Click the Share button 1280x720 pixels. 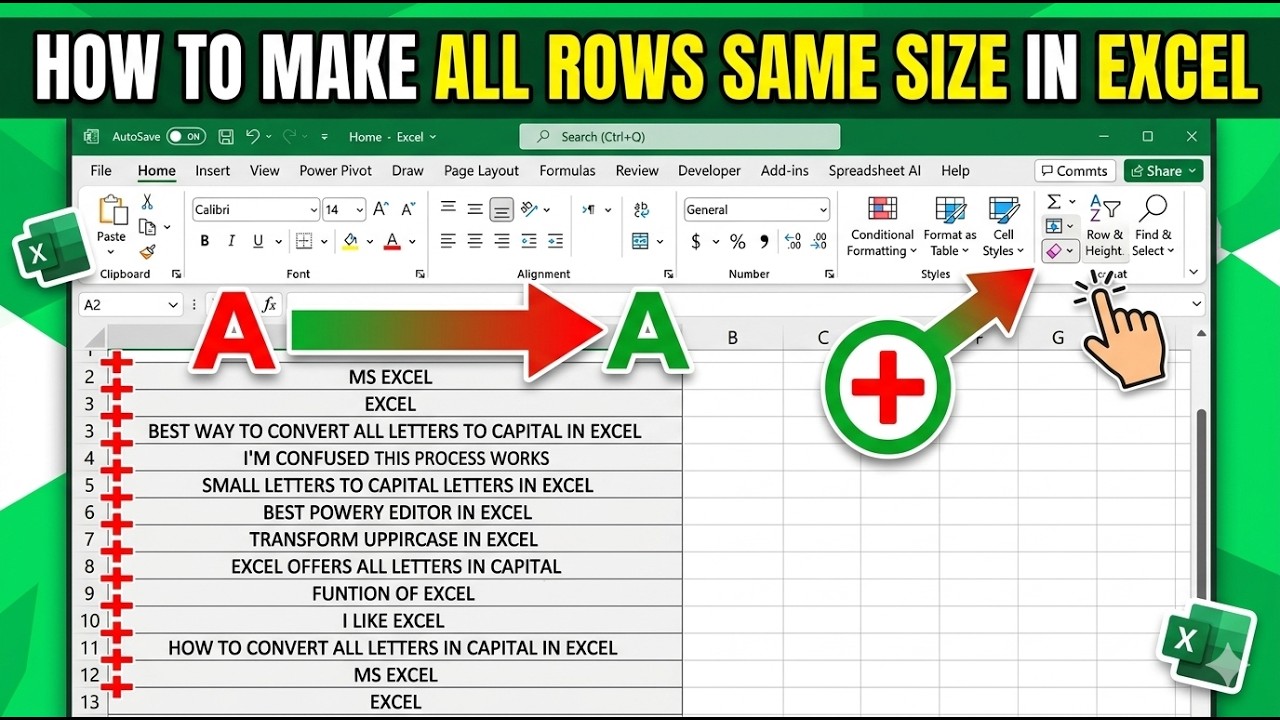click(x=1163, y=171)
